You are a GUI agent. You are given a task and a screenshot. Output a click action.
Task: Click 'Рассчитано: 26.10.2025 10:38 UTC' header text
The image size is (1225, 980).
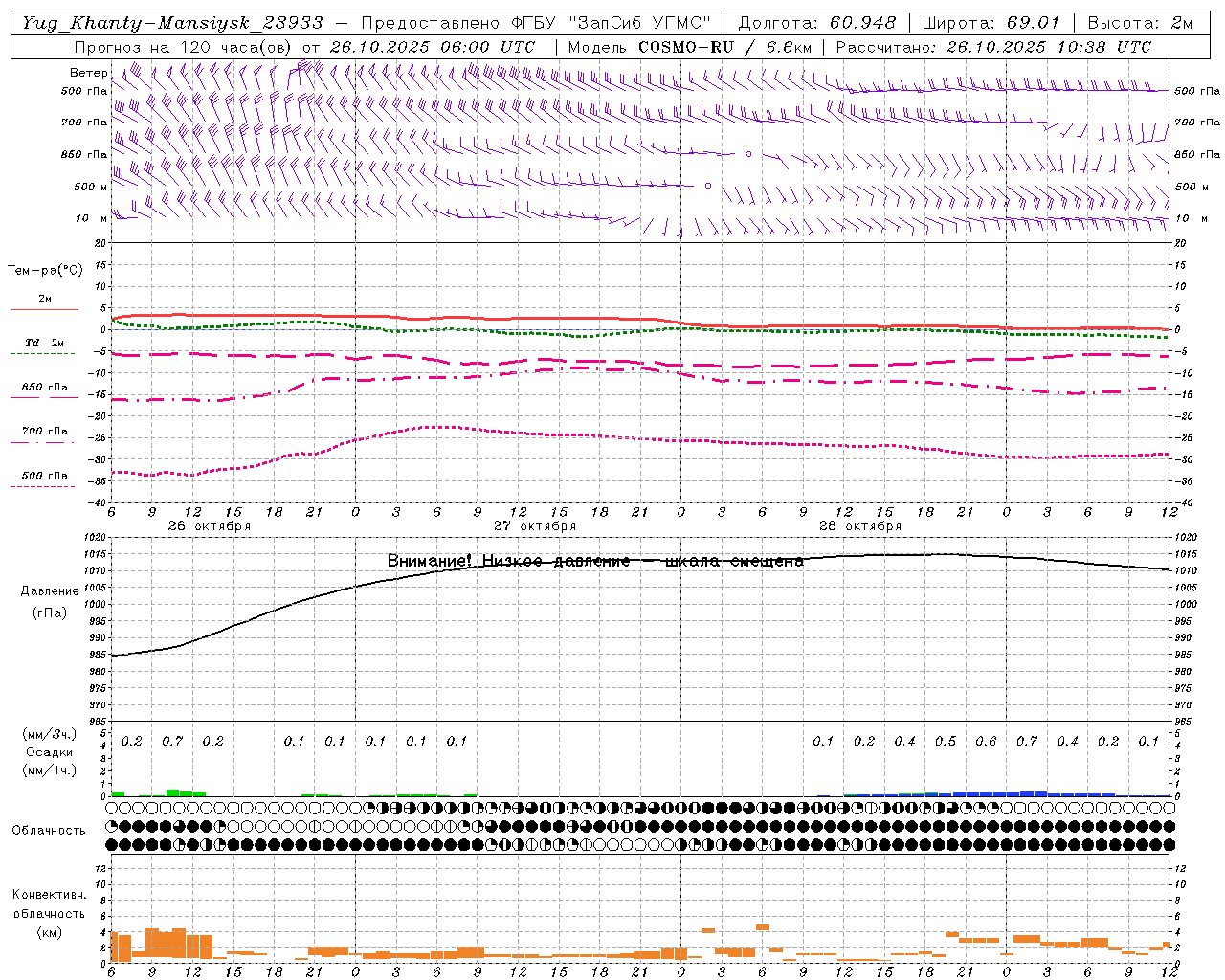point(993,47)
